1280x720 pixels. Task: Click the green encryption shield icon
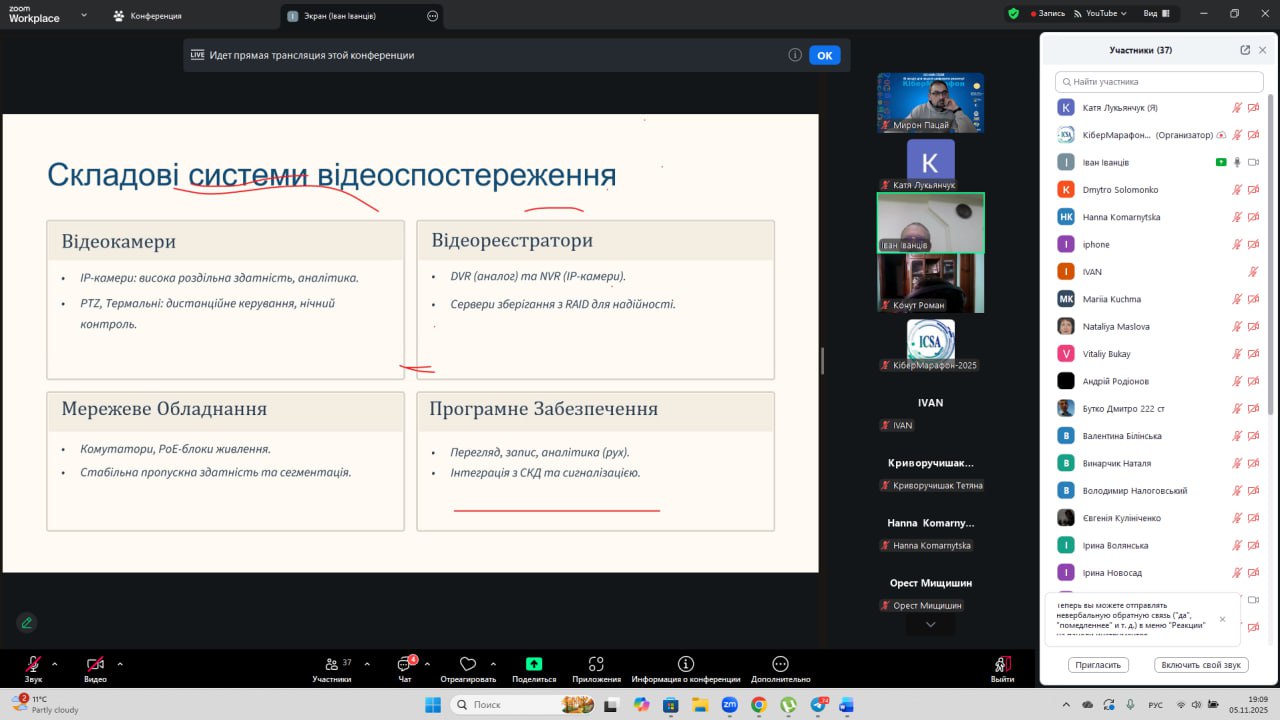click(x=1014, y=14)
